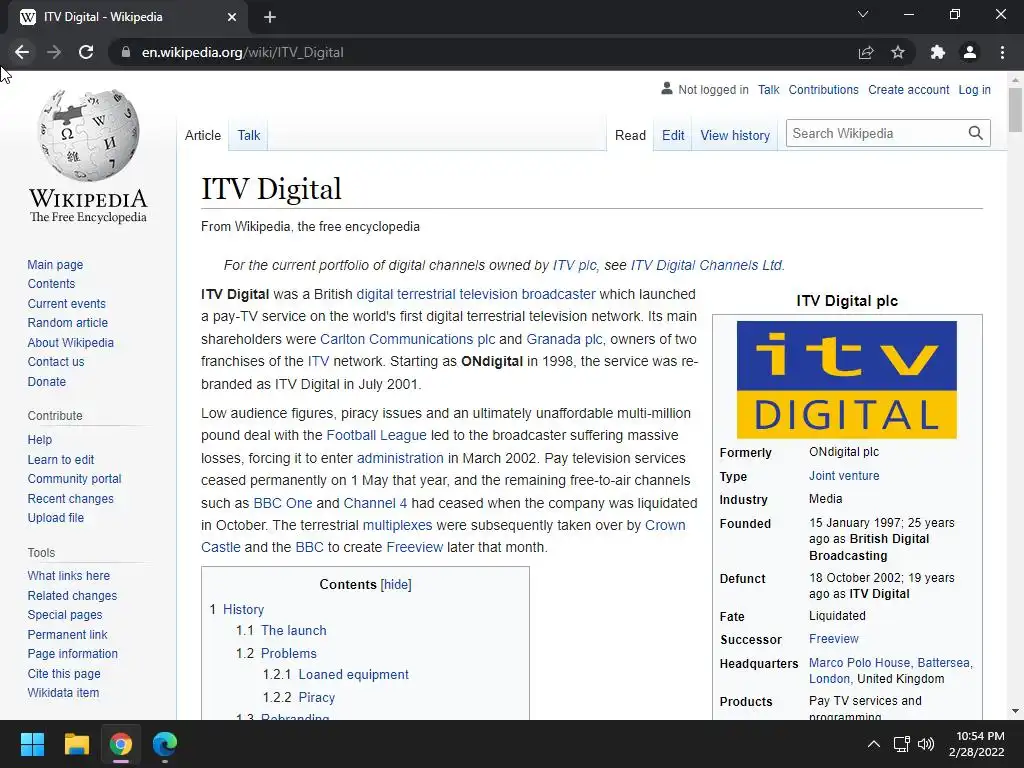Open the Chrome extensions puzzle icon

click(x=938, y=52)
